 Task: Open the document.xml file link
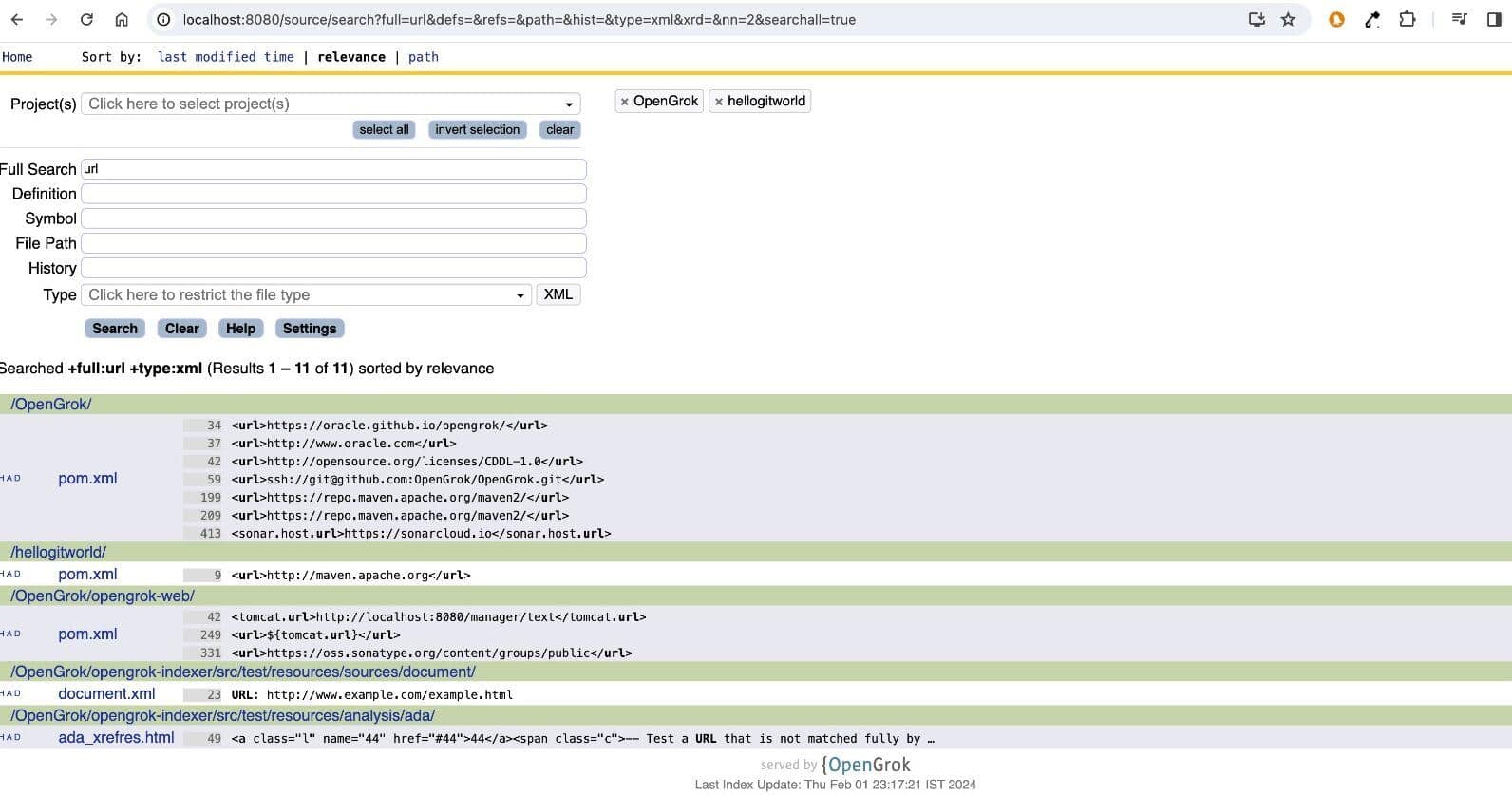(x=106, y=694)
